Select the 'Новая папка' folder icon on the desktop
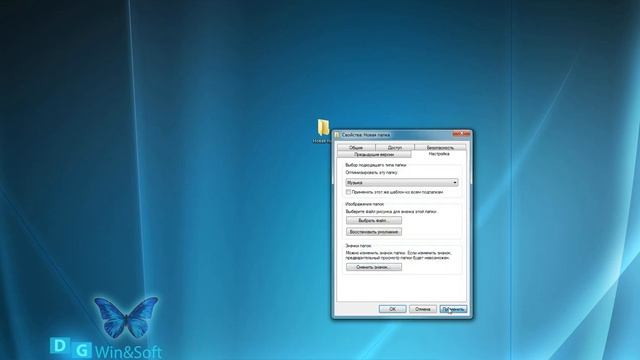This screenshot has height=360, width=640. click(x=323, y=128)
